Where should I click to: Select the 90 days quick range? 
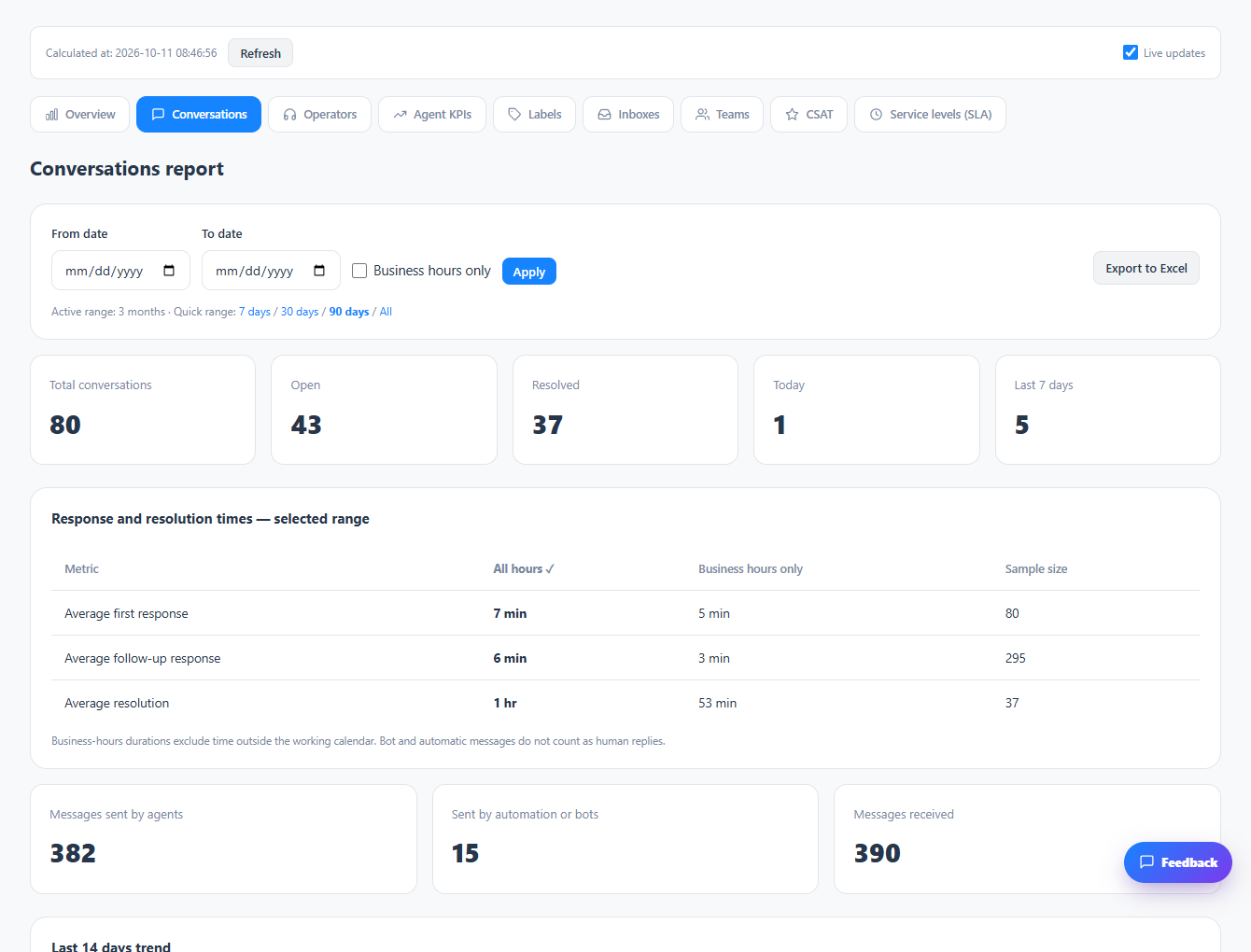click(x=349, y=312)
